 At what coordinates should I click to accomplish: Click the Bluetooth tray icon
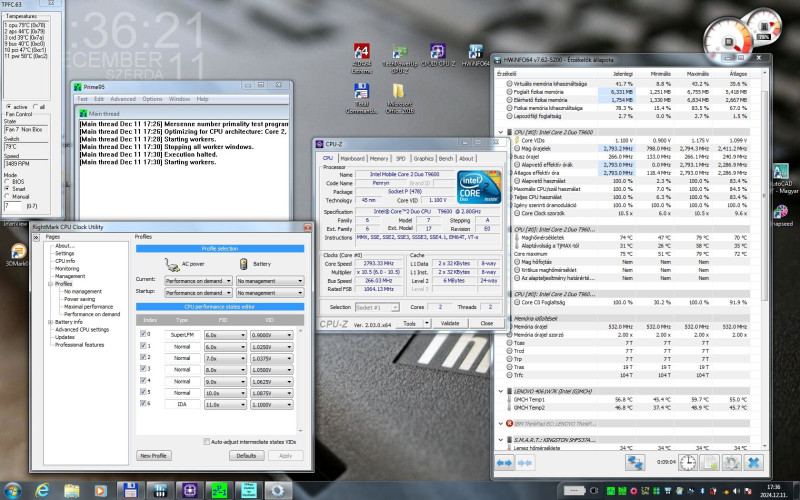701,491
